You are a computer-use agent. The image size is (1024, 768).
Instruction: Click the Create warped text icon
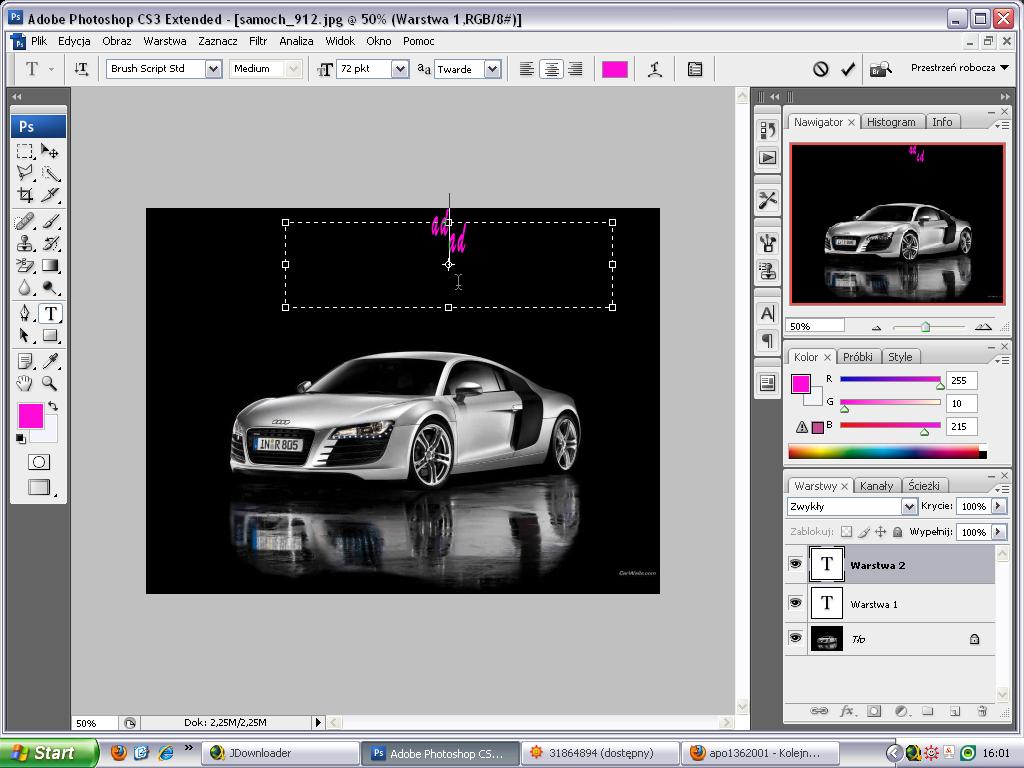point(655,69)
